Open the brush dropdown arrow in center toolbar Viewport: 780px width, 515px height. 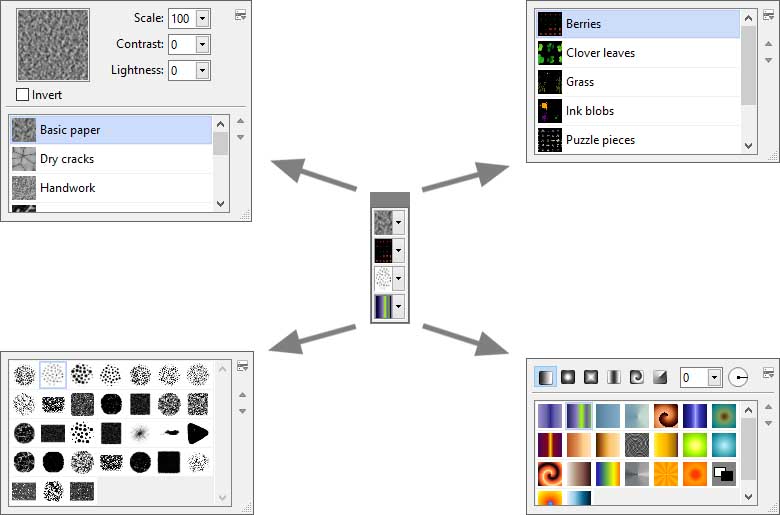tap(398, 278)
